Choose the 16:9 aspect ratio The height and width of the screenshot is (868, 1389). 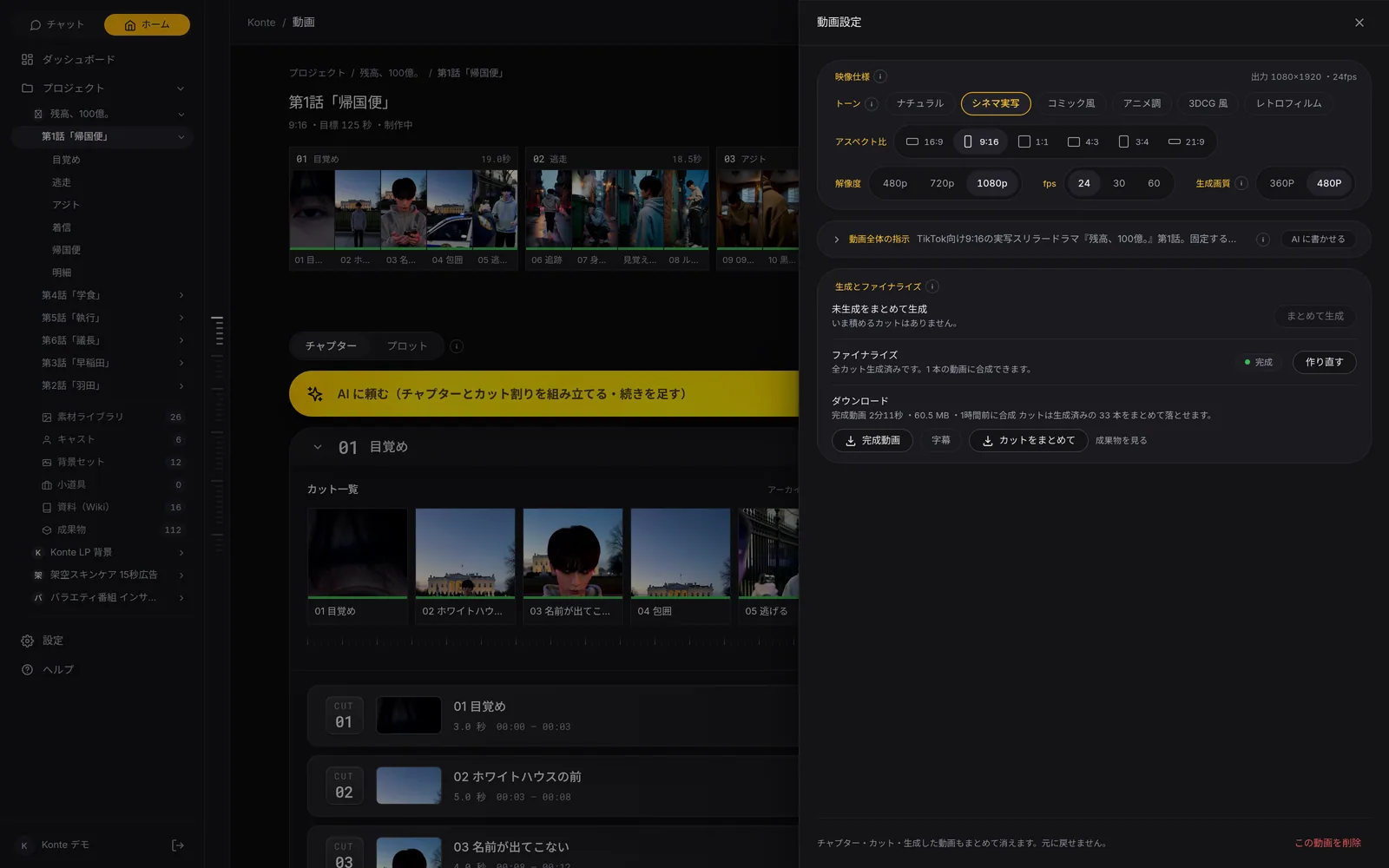pyautogui.click(x=925, y=141)
